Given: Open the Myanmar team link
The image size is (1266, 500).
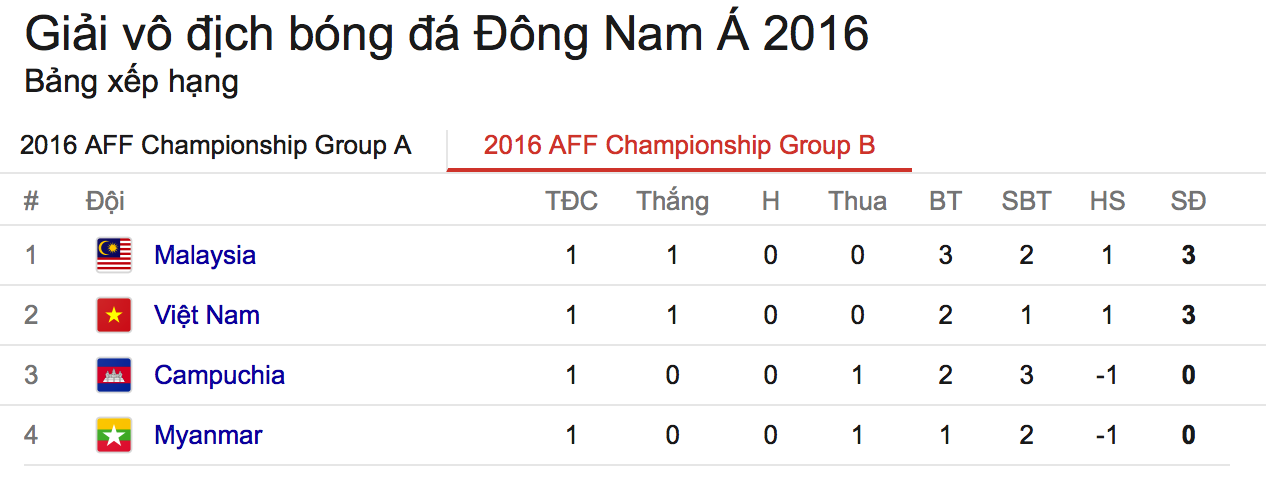Looking at the screenshot, I should click(x=208, y=435).
